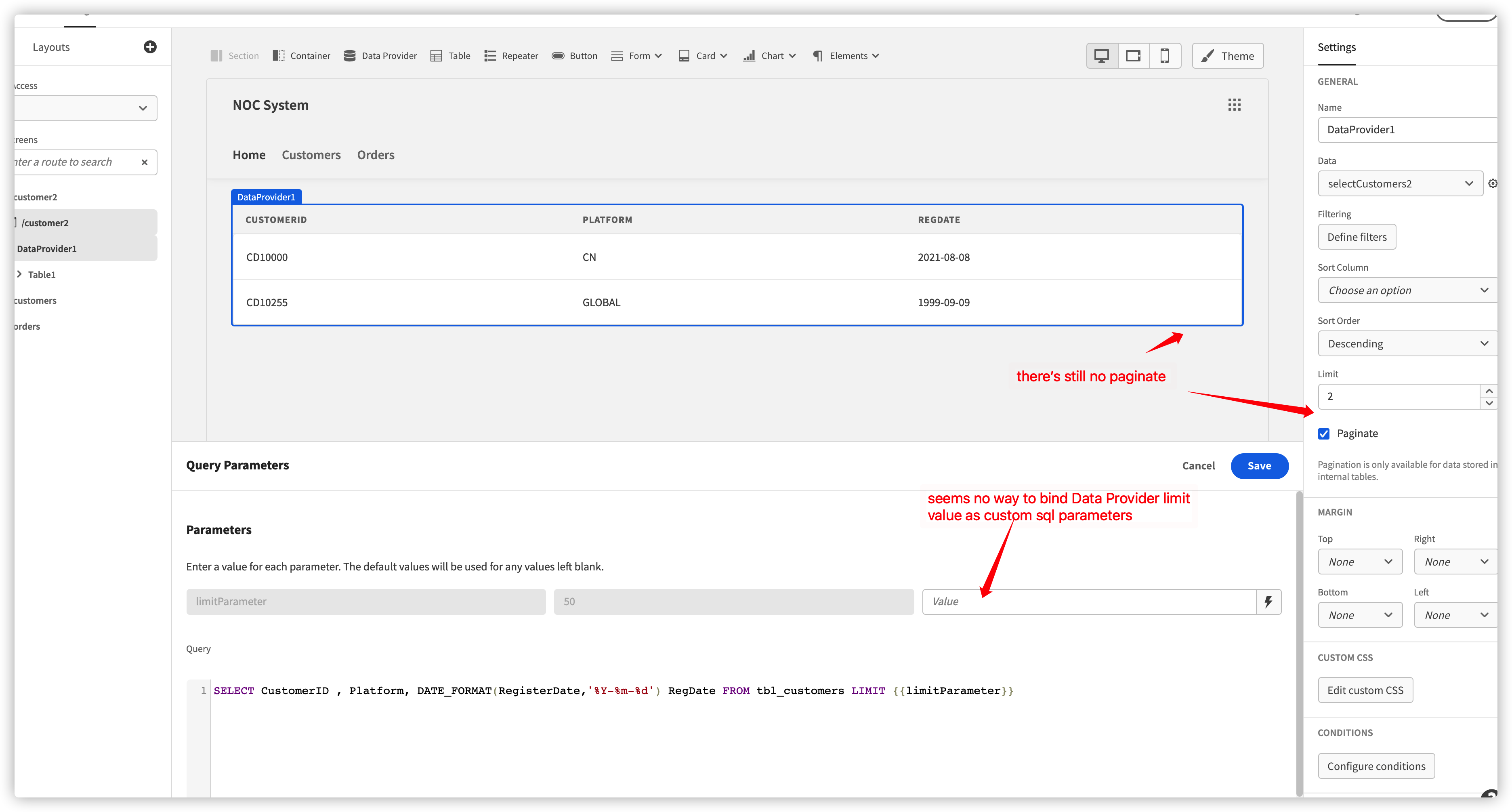The image size is (1512, 812).
Task: Switch to mobile preview mode
Action: 1165,55
